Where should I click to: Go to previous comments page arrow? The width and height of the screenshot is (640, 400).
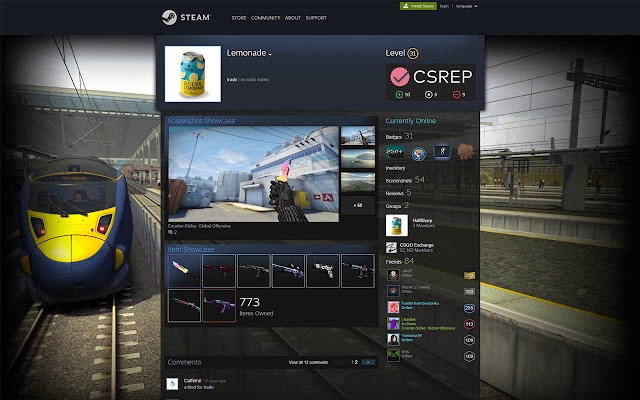[x=340, y=362]
